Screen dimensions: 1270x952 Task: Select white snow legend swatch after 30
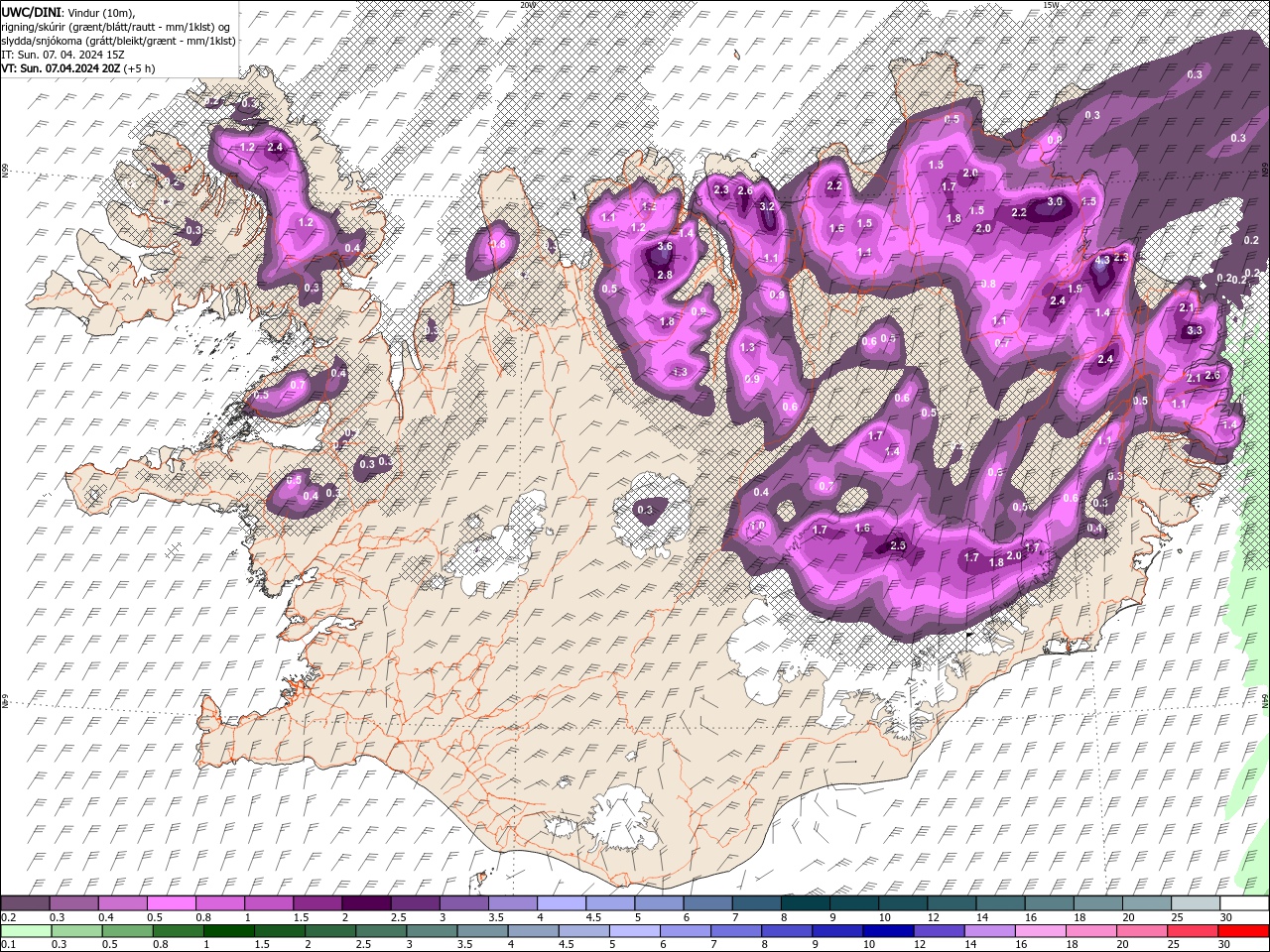pyautogui.click(x=1245, y=902)
